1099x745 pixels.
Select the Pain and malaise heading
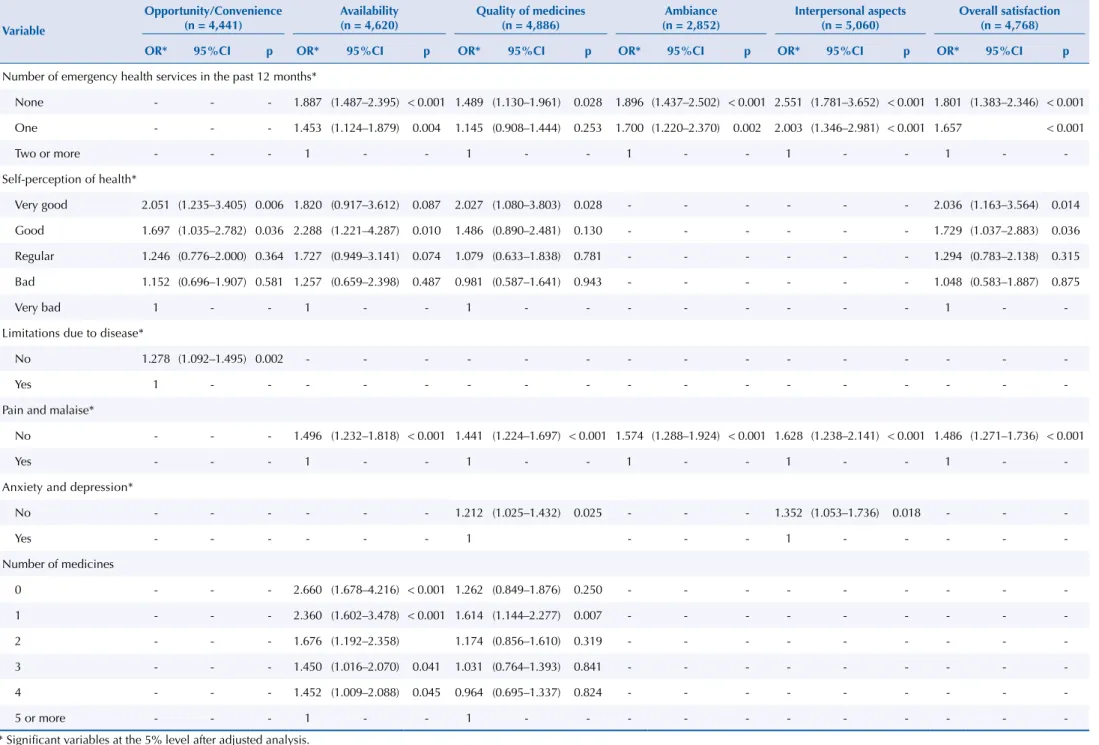[48, 410]
